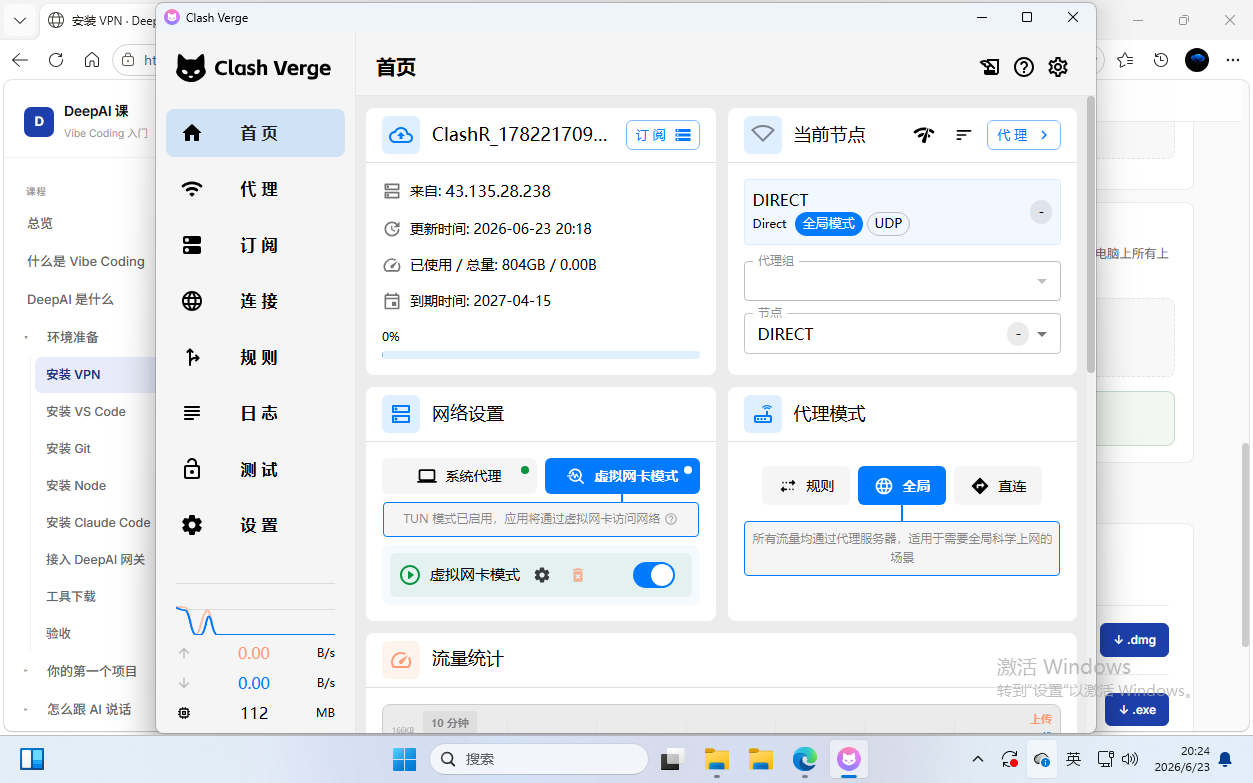Open the 规则 rules page

click(x=255, y=357)
